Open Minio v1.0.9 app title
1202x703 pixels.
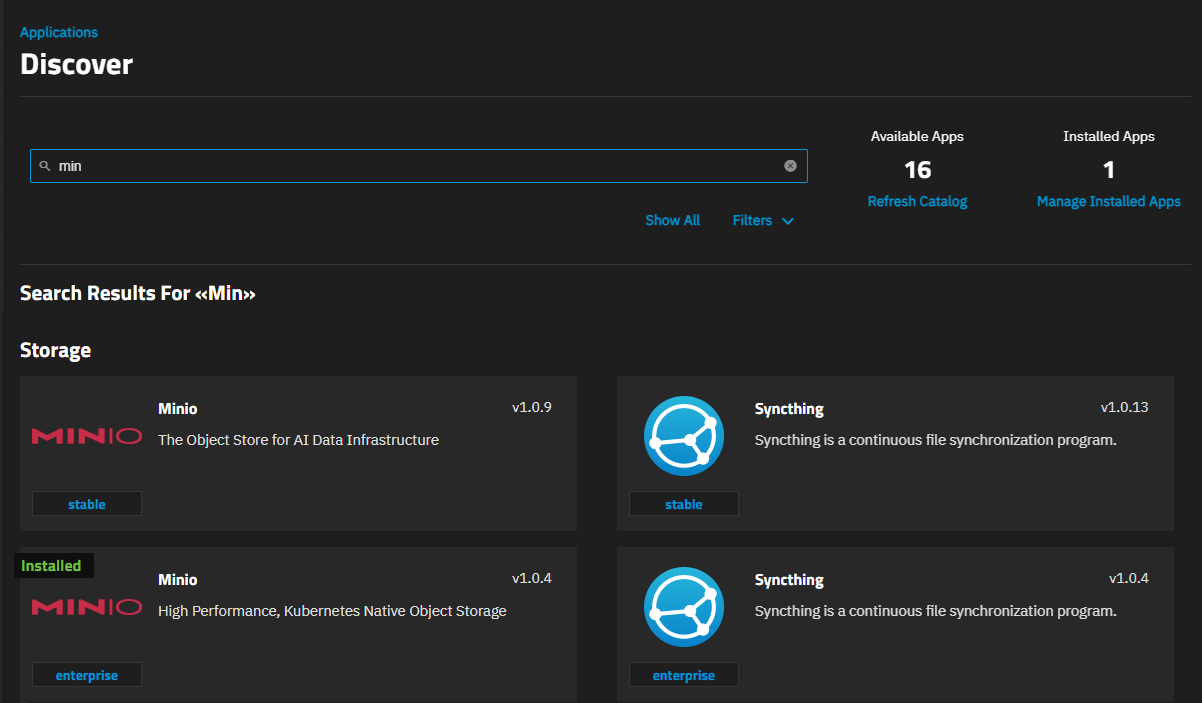coord(178,409)
